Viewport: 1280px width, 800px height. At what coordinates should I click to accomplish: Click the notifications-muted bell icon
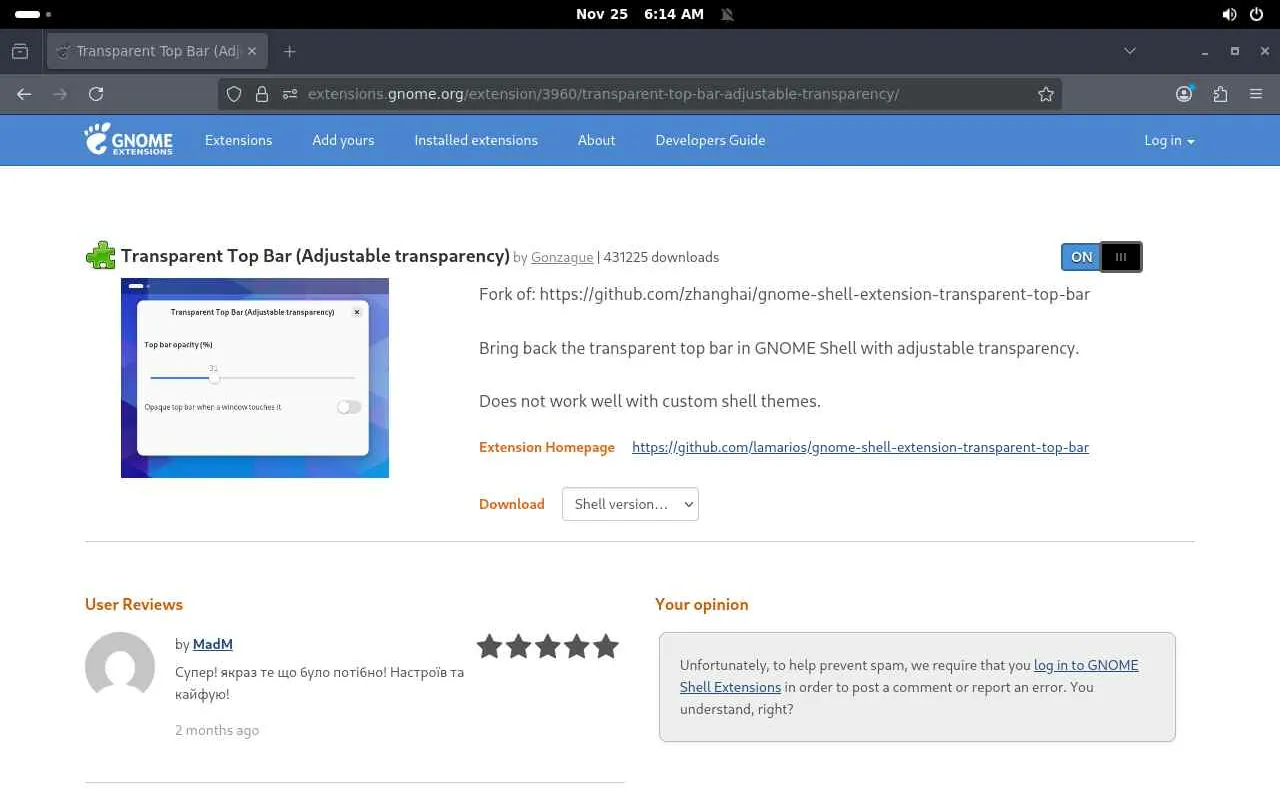727,14
